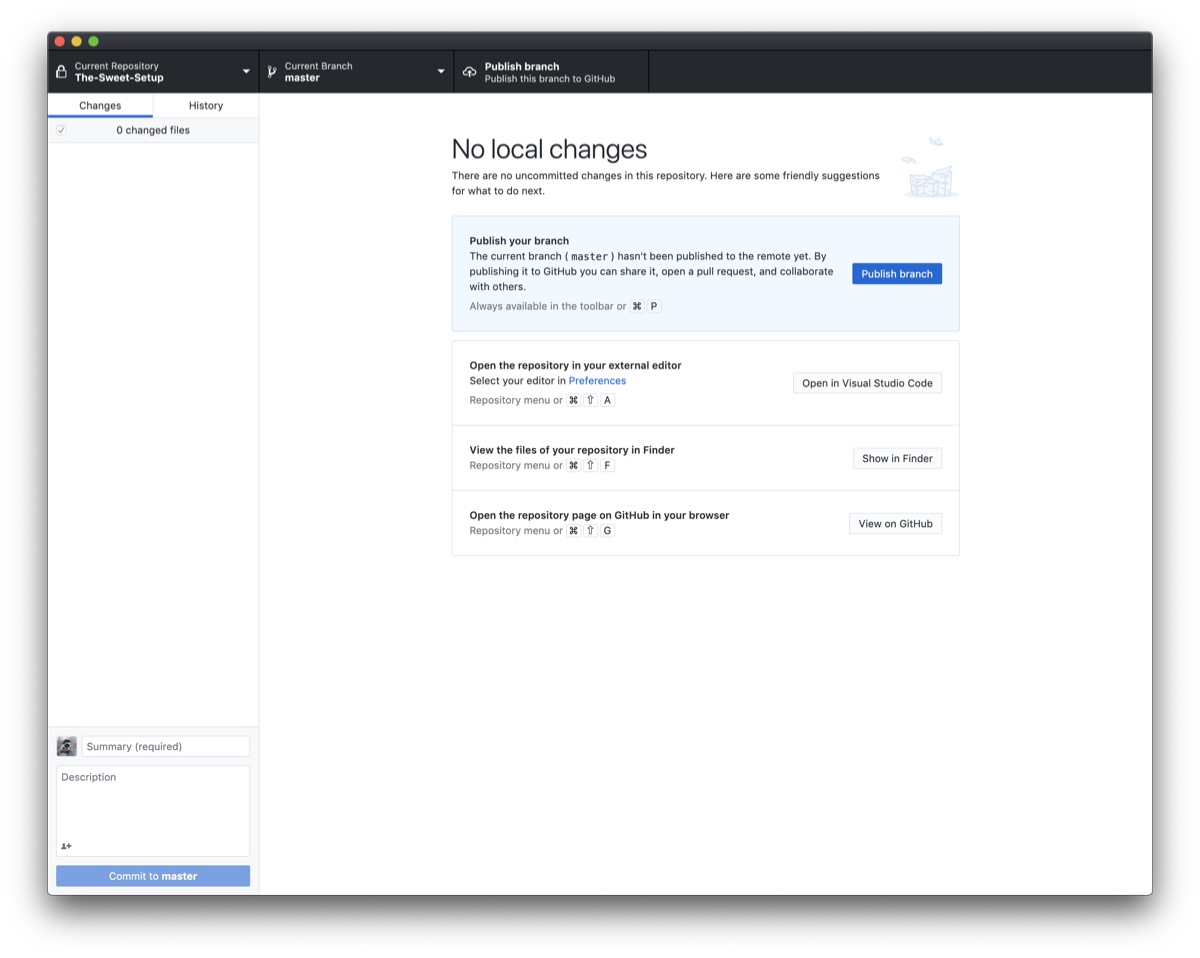Click the green maximize window button
Viewport: 1200px width, 958px height.
pos(94,41)
